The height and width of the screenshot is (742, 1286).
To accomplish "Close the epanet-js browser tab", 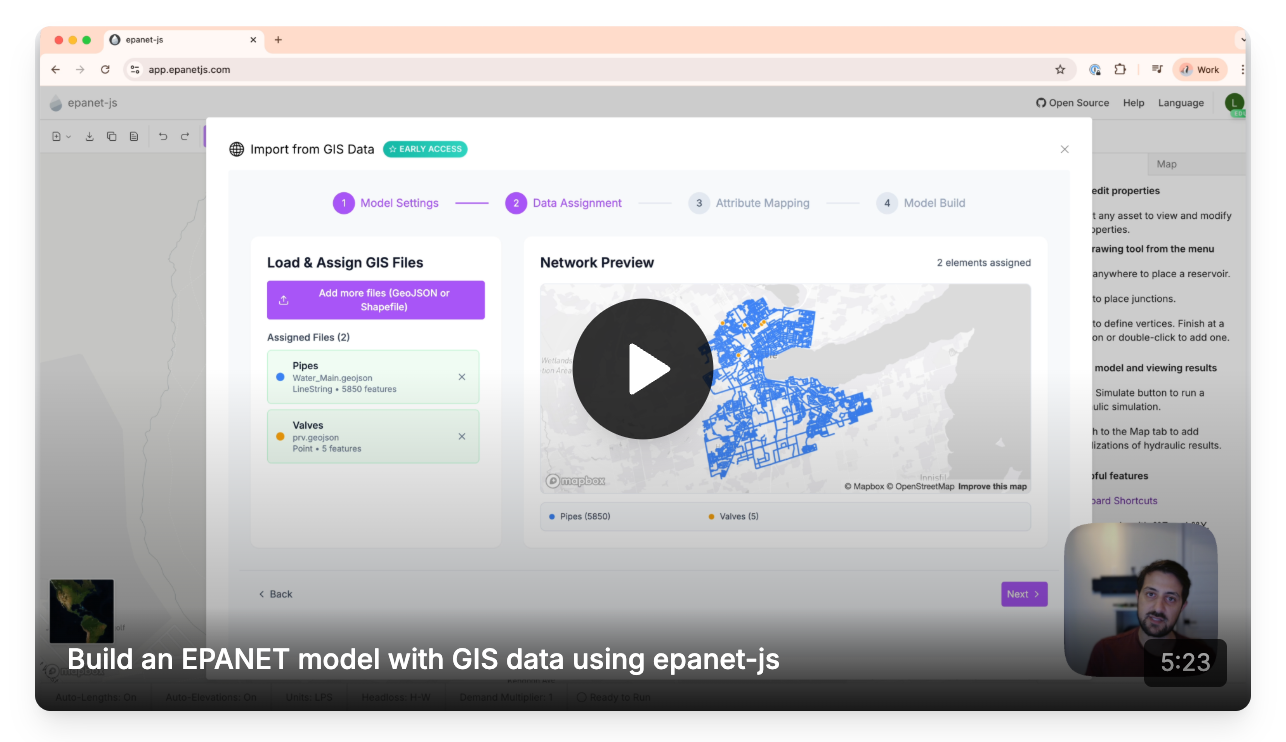I will tap(253, 40).
